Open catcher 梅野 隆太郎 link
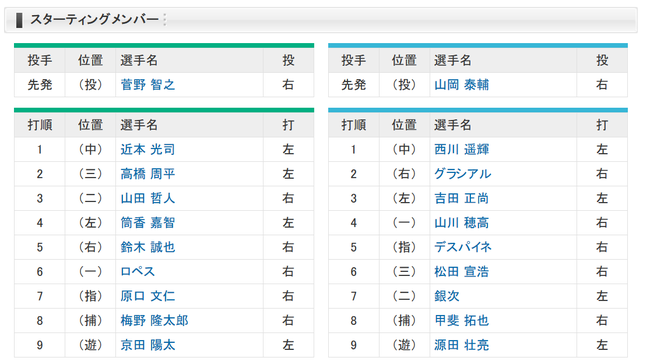This screenshot has width=650, height=361. click(154, 321)
